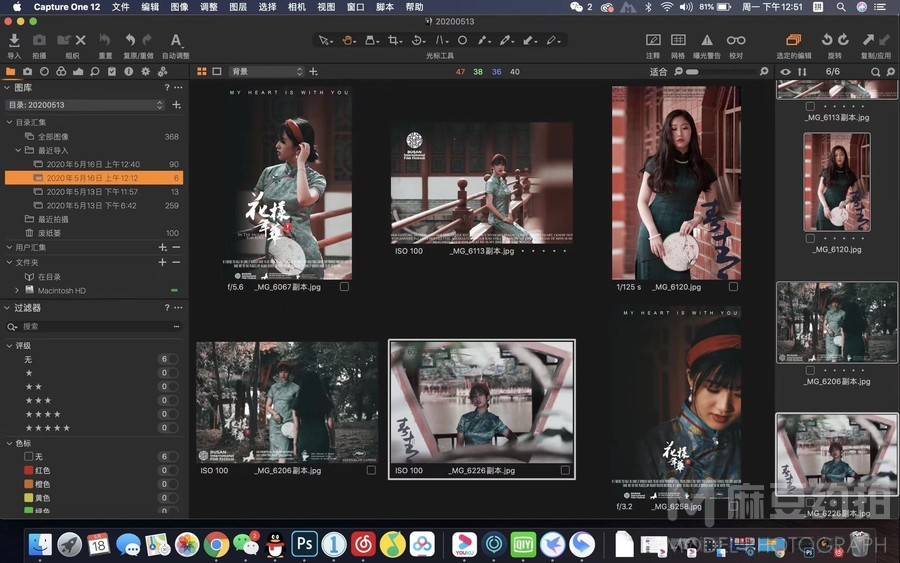Open the Metadata info tool tab
The height and width of the screenshot is (563, 900).
pos(129,72)
